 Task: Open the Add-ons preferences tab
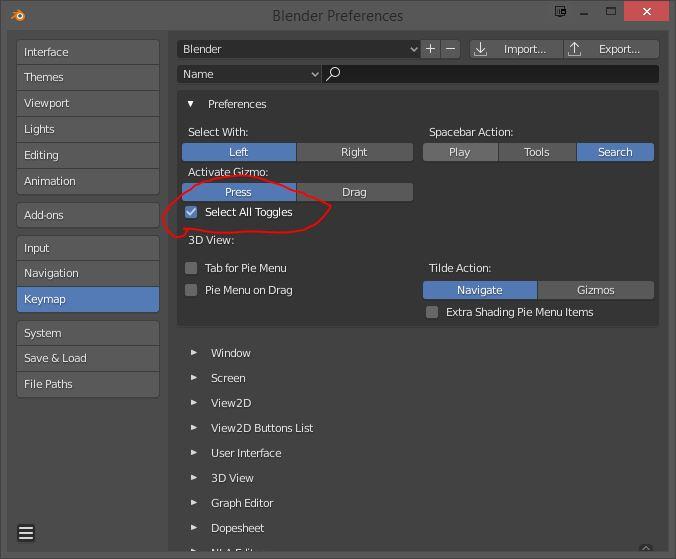point(88,215)
